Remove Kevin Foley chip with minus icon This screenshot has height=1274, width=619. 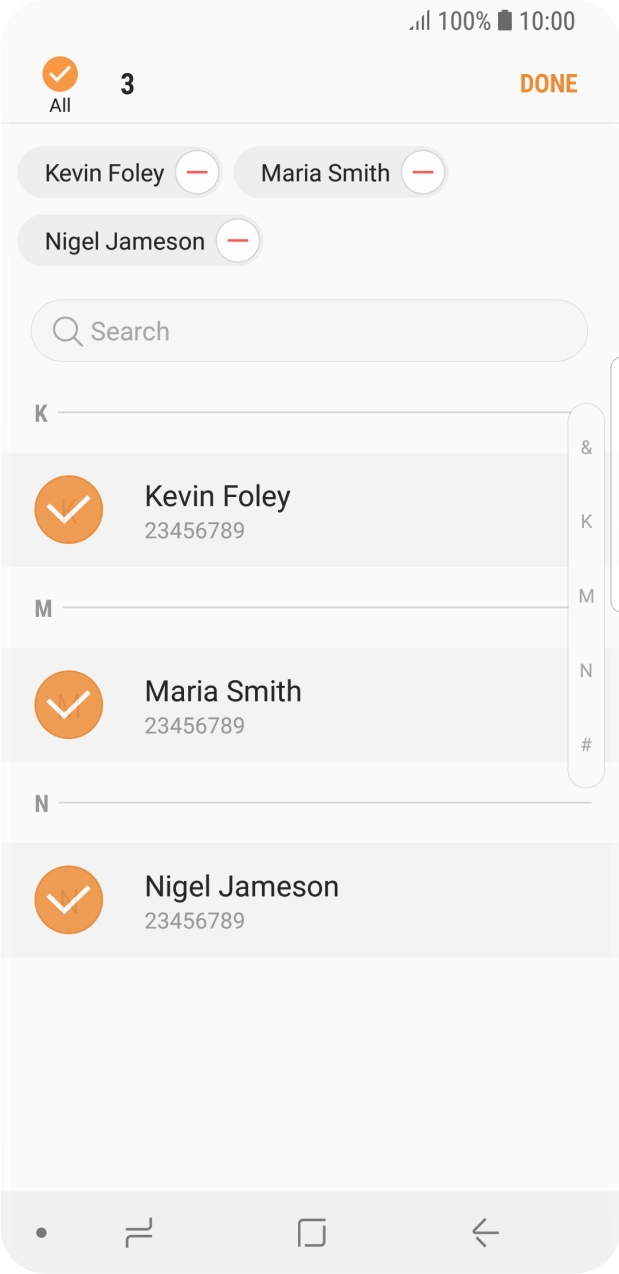click(x=198, y=173)
